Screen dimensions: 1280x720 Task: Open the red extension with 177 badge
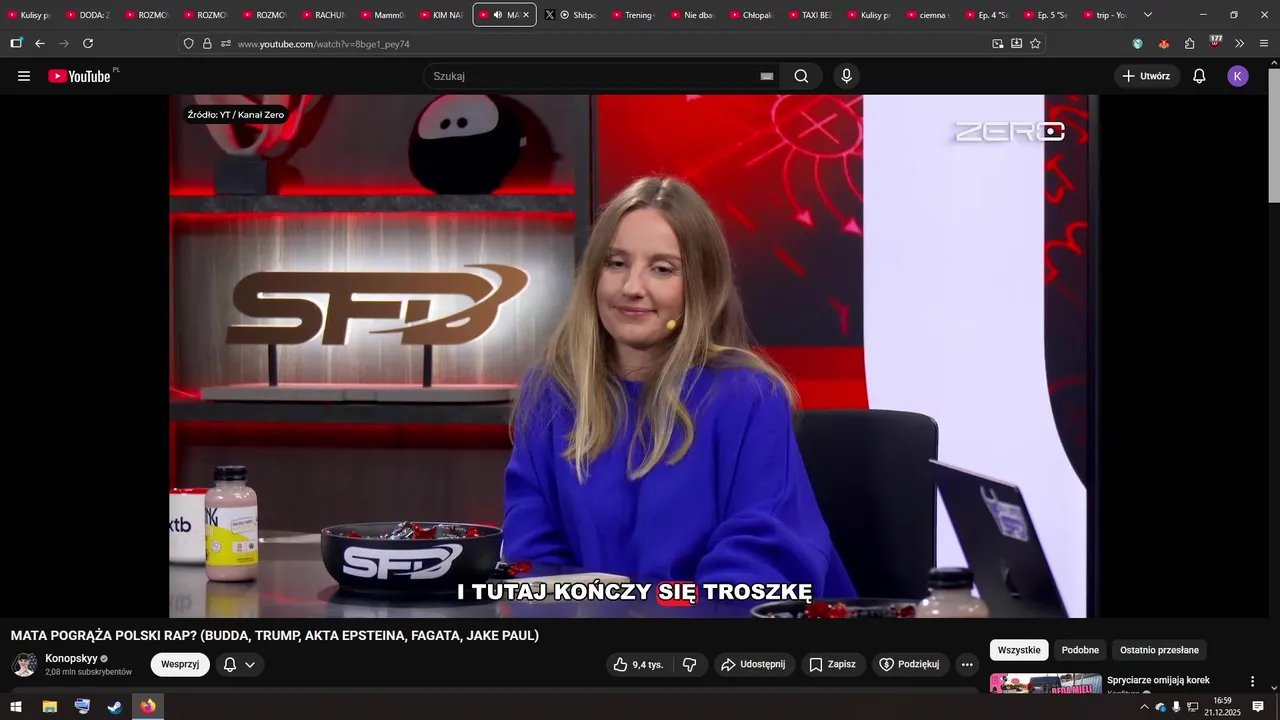click(1215, 43)
